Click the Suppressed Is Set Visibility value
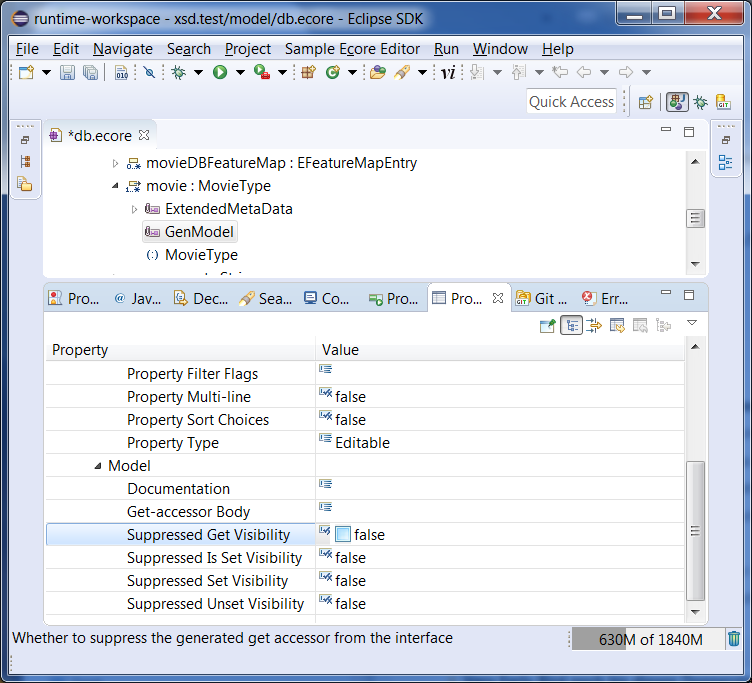Screen dimensions: 752x683 pyautogui.click(x=350, y=558)
